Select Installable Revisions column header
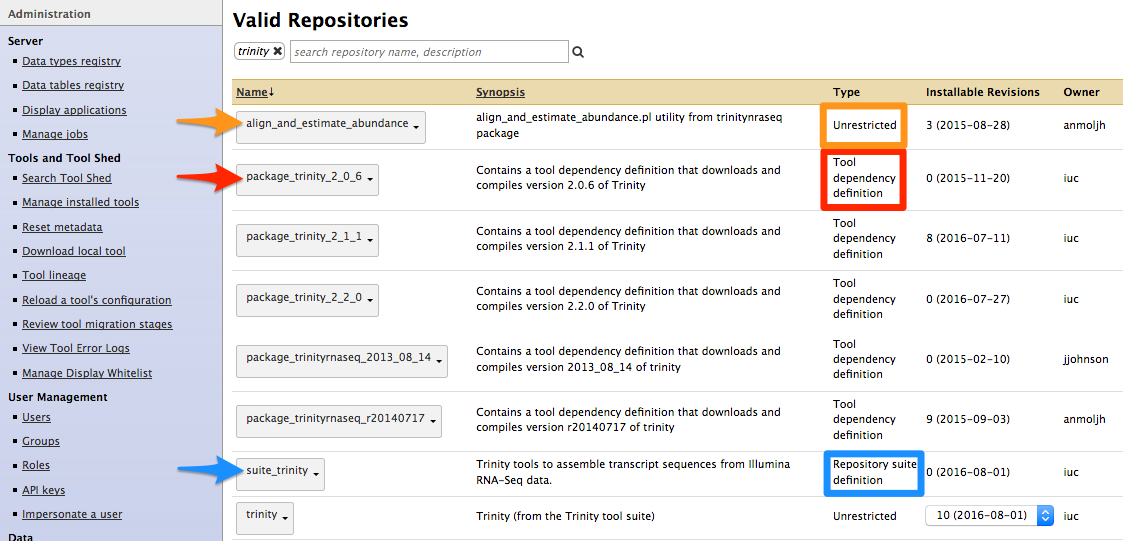Viewport: 1132px width, 541px height. tap(983, 92)
